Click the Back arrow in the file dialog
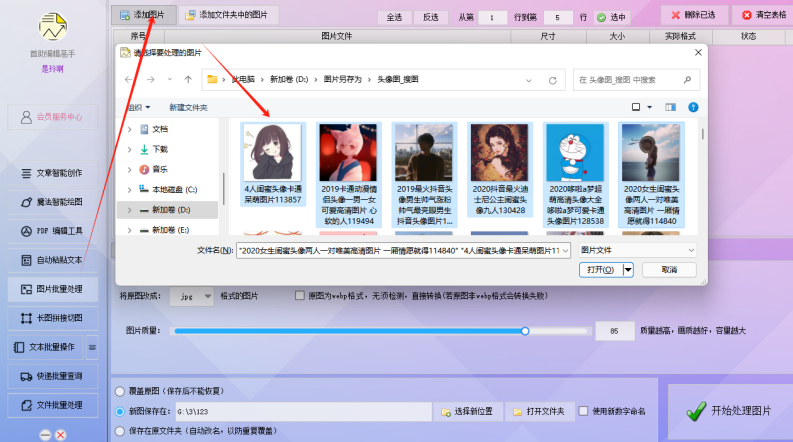 (x=128, y=79)
